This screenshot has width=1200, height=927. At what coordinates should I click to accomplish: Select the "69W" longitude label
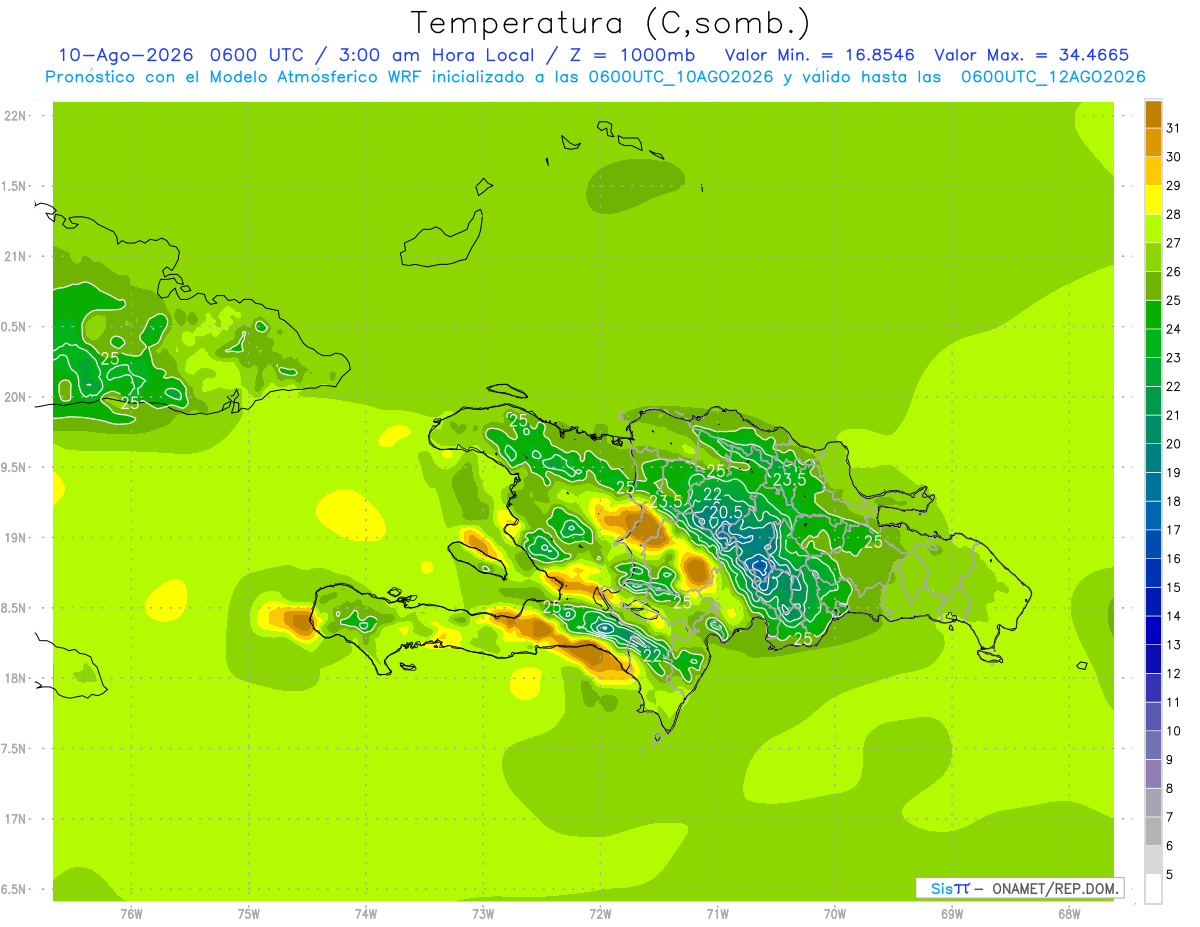(x=952, y=913)
